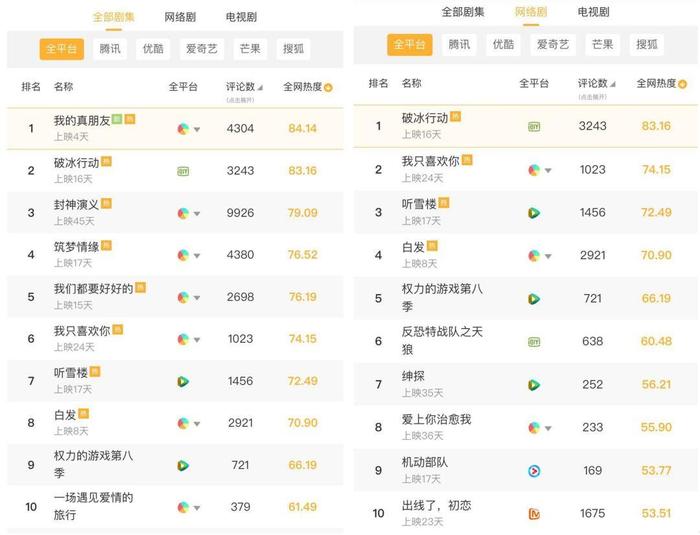700x535 pixels.
Task: Sort by 评论数 column in right panel
Action: tap(597, 84)
